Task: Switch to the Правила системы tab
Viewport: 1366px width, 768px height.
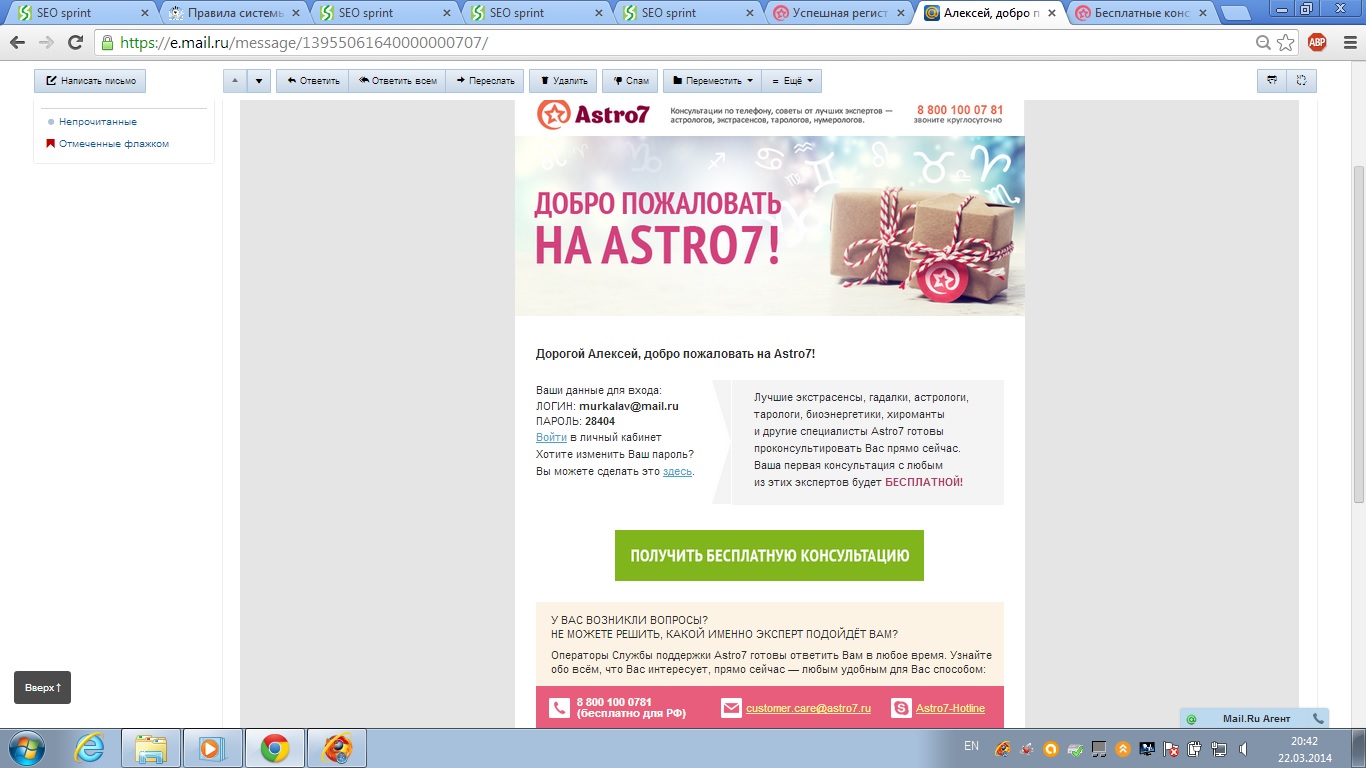Action: (x=234, y=13)
